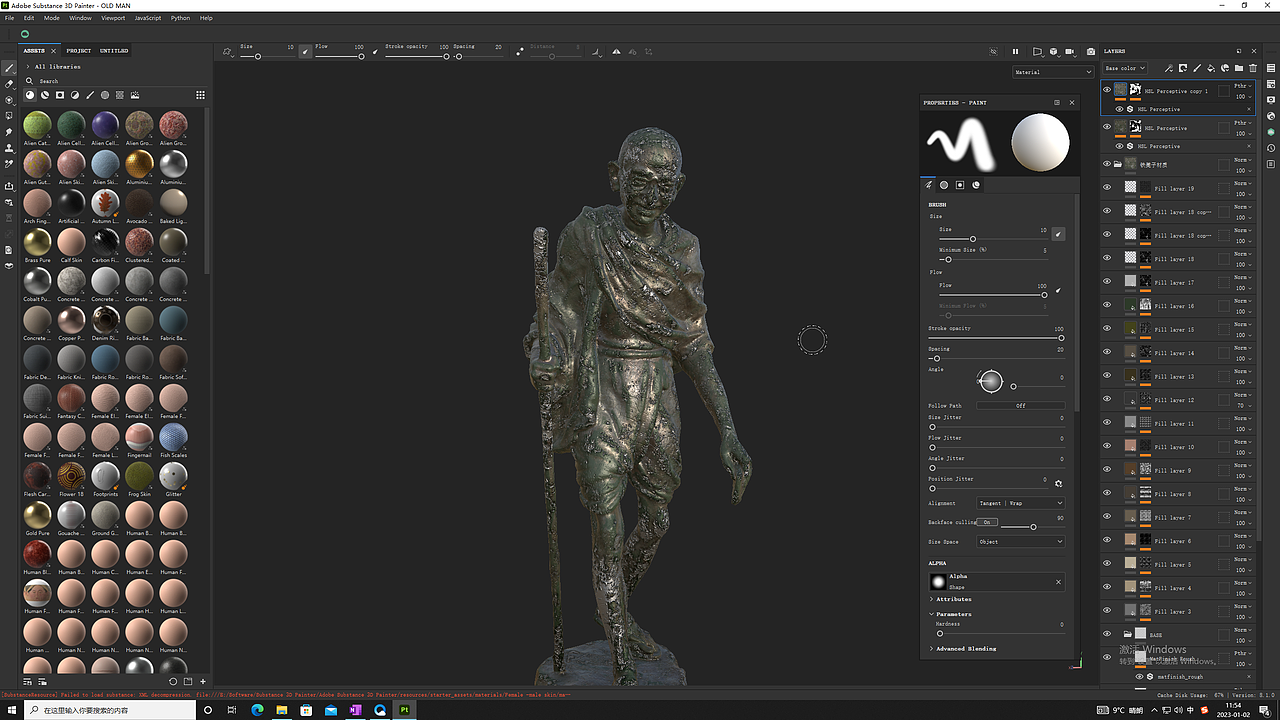Viewport: 1280px width, 720px height.
Task: Open material channel tab in Paint properties
Action: pos(976,185)
